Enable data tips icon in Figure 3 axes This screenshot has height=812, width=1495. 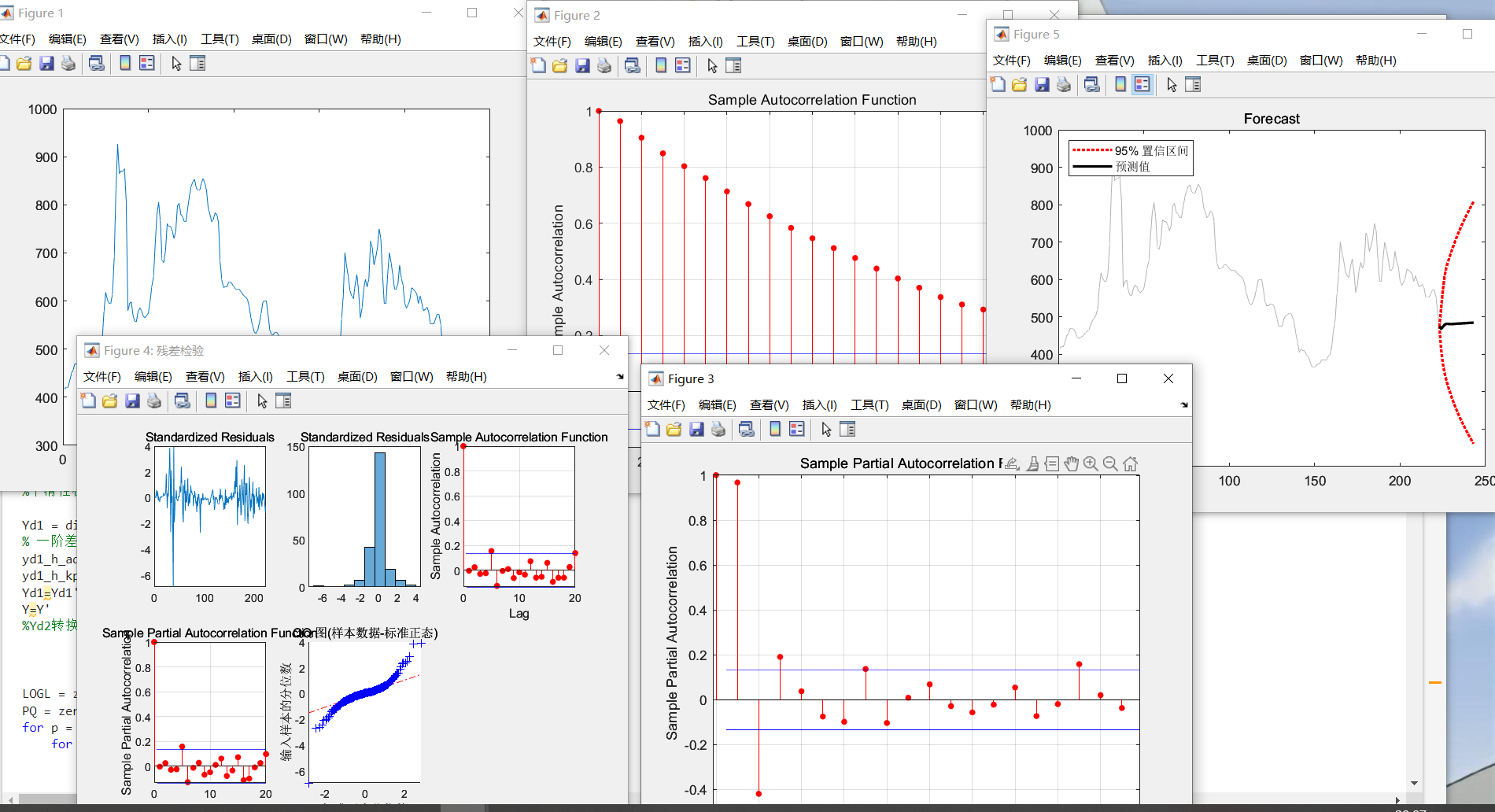(x=1052, y=464)
